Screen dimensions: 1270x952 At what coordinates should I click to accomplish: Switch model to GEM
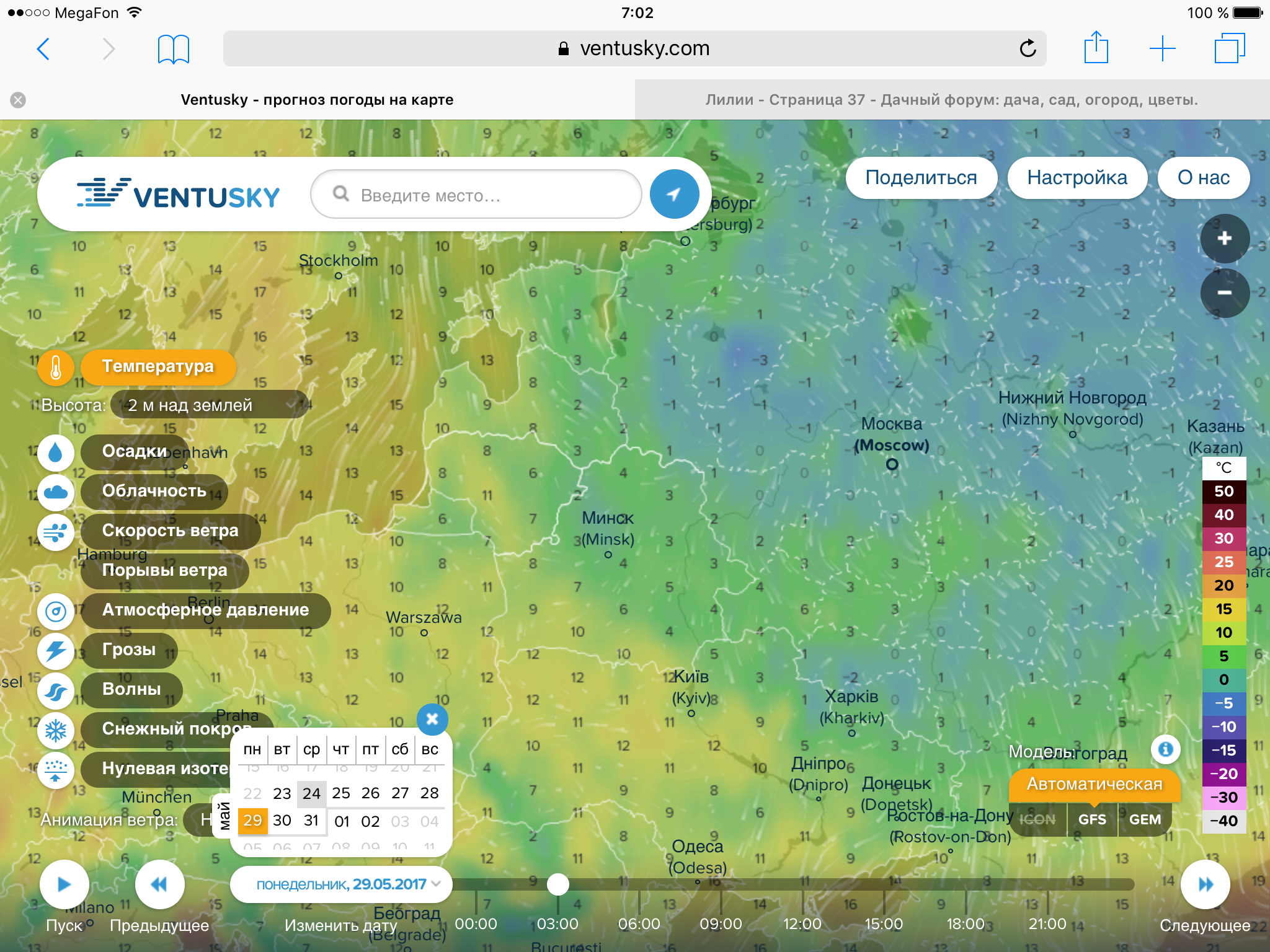(x=1145, y=819)
